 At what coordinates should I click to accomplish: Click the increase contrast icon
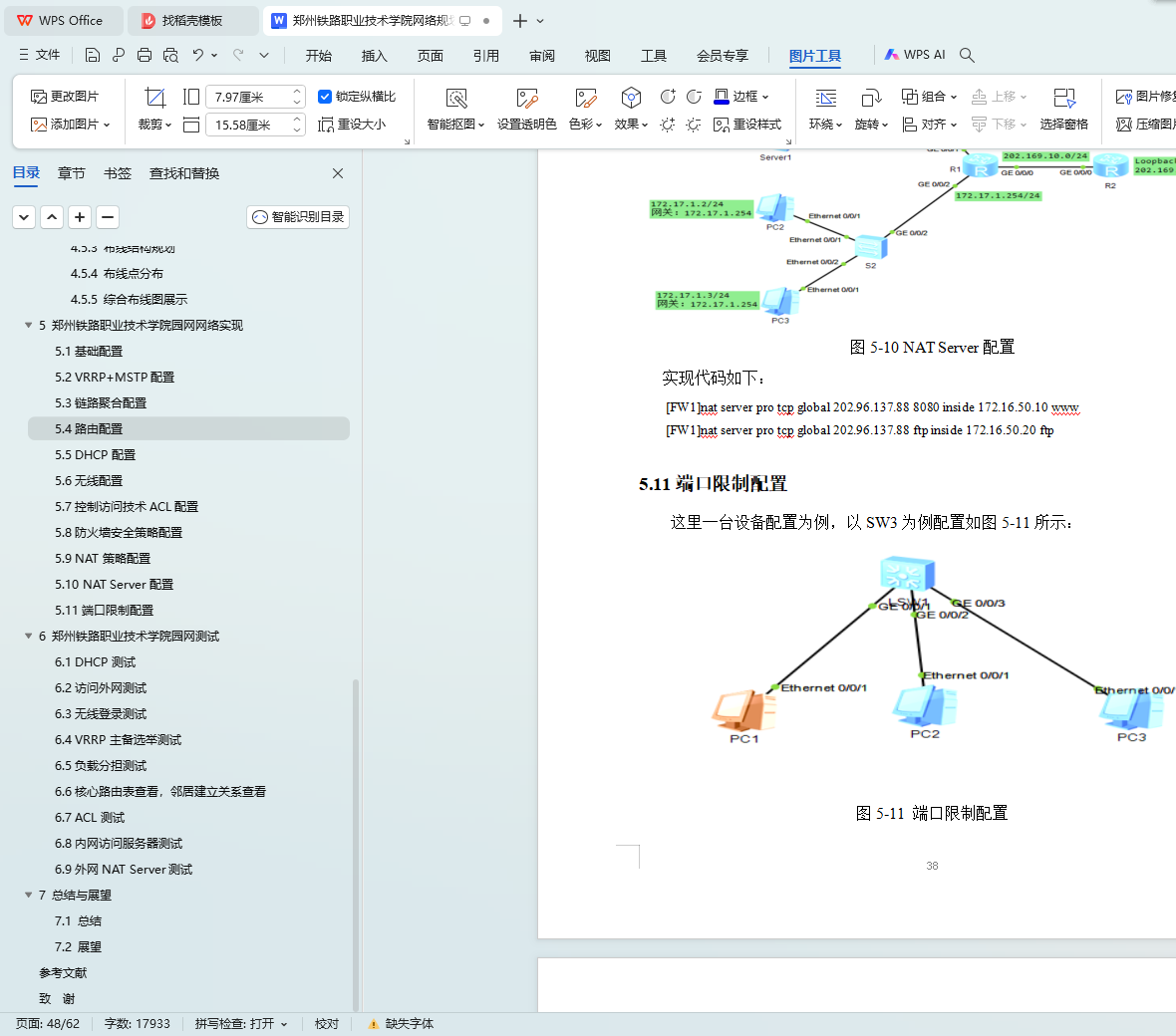tap(668, 97)
